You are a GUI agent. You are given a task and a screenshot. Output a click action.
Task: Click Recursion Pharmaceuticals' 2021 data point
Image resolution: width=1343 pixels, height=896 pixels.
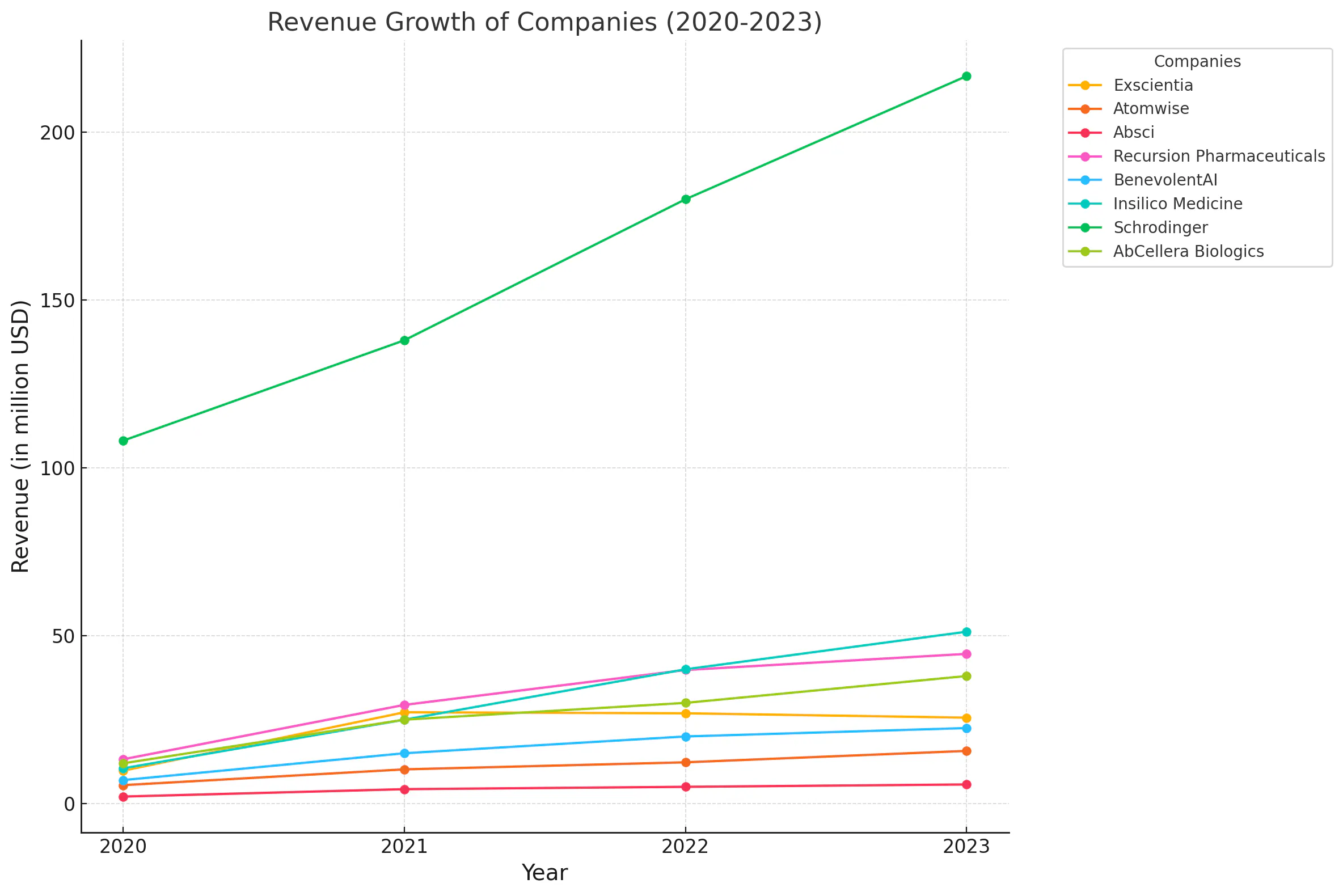coord(404,705)
